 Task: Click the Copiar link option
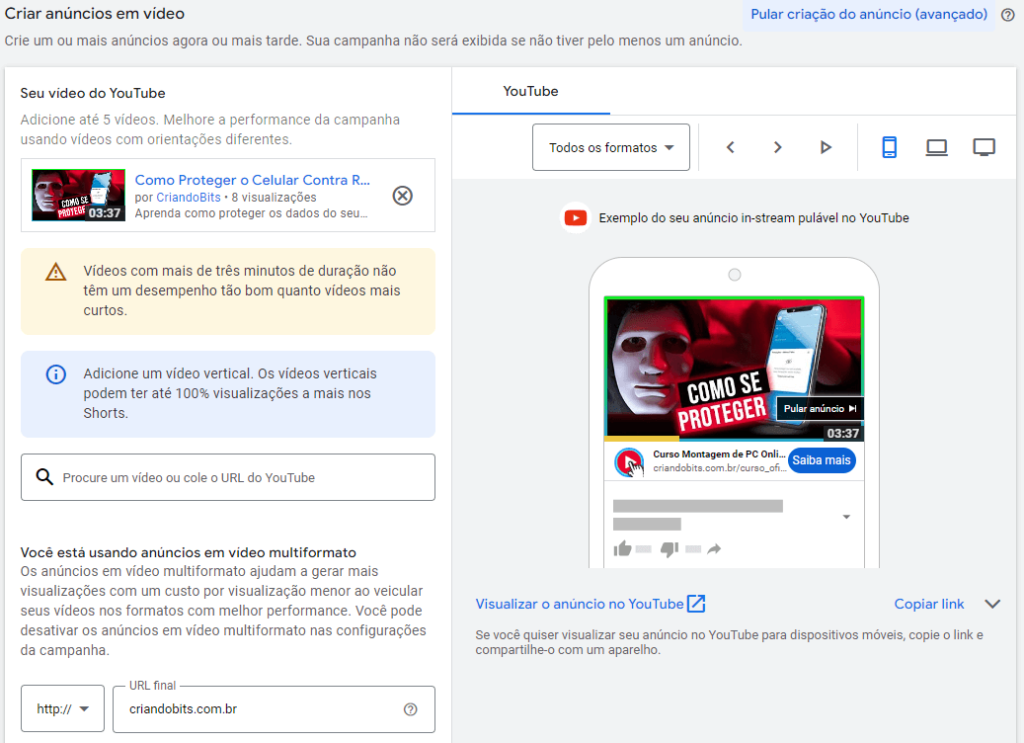click(x=929, y=603)
